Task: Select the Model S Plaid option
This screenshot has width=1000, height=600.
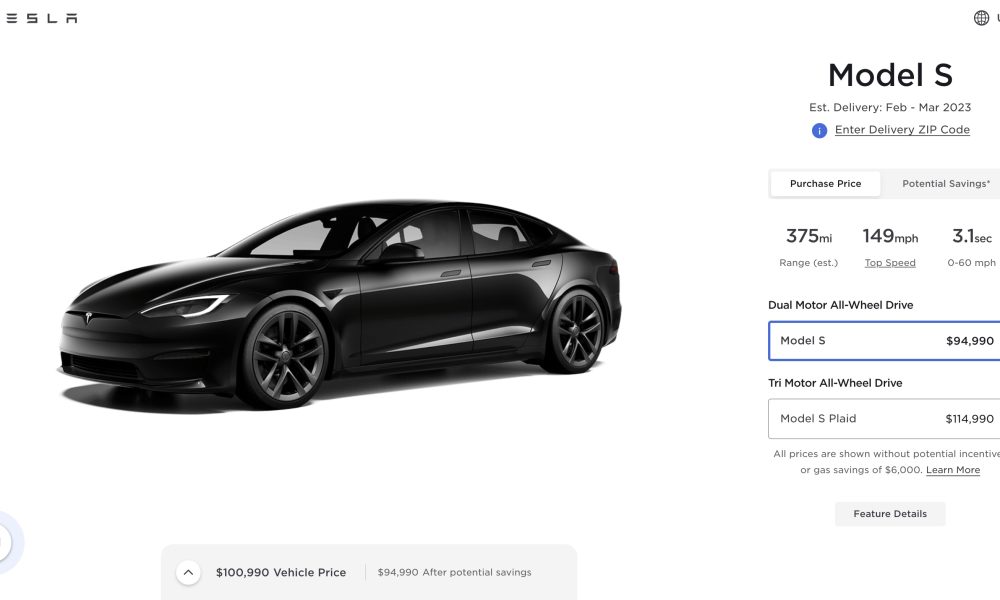Action: coord(884,419)
